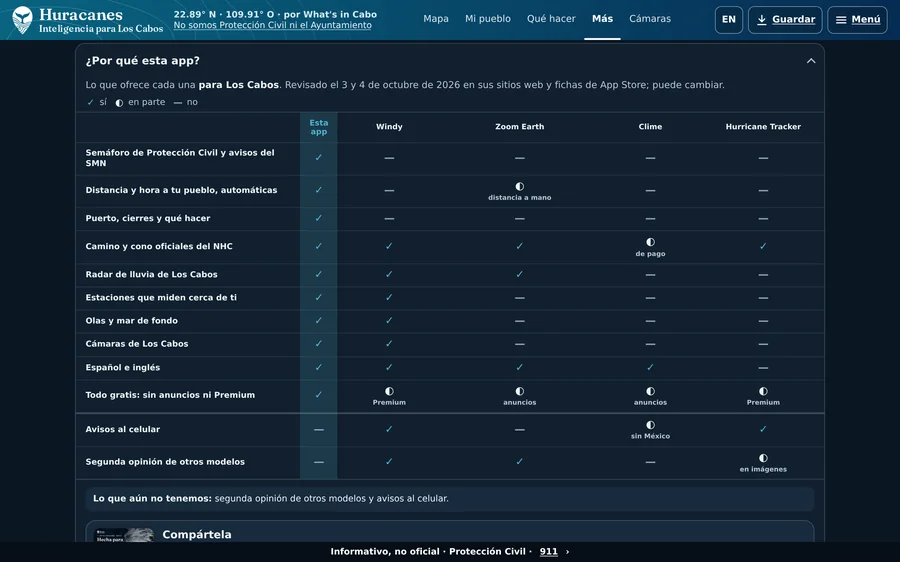Click the checkmark 'sí' legend icon
The width and height of the screenshot is (900, 562).
[90, 102]
